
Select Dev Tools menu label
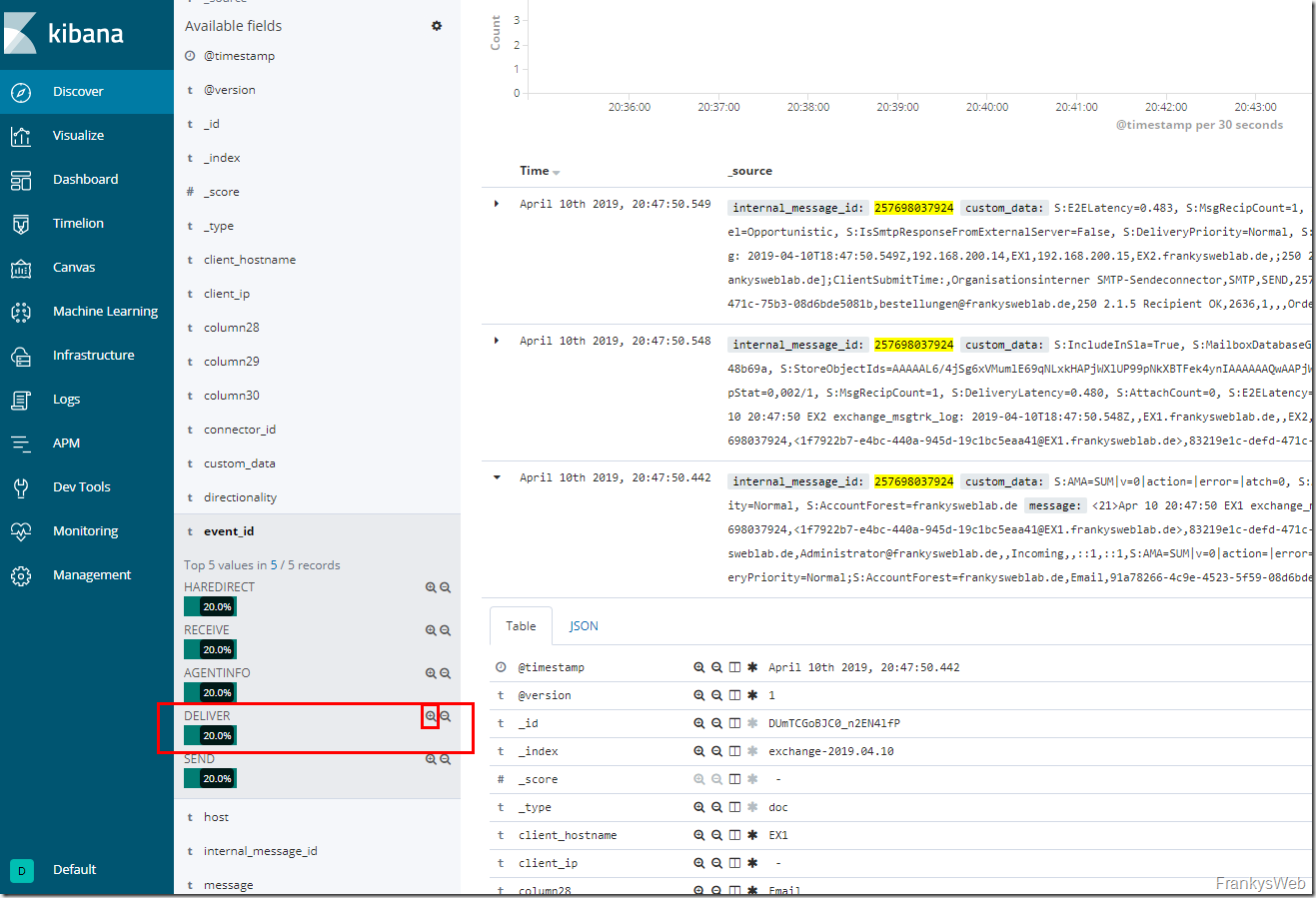pos(81,487)
